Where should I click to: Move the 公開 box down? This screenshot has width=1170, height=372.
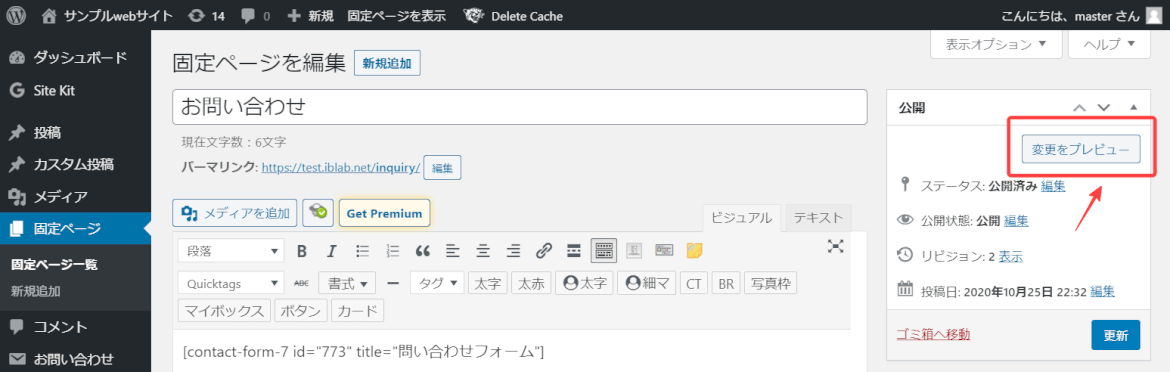(x=1104, y=107)
